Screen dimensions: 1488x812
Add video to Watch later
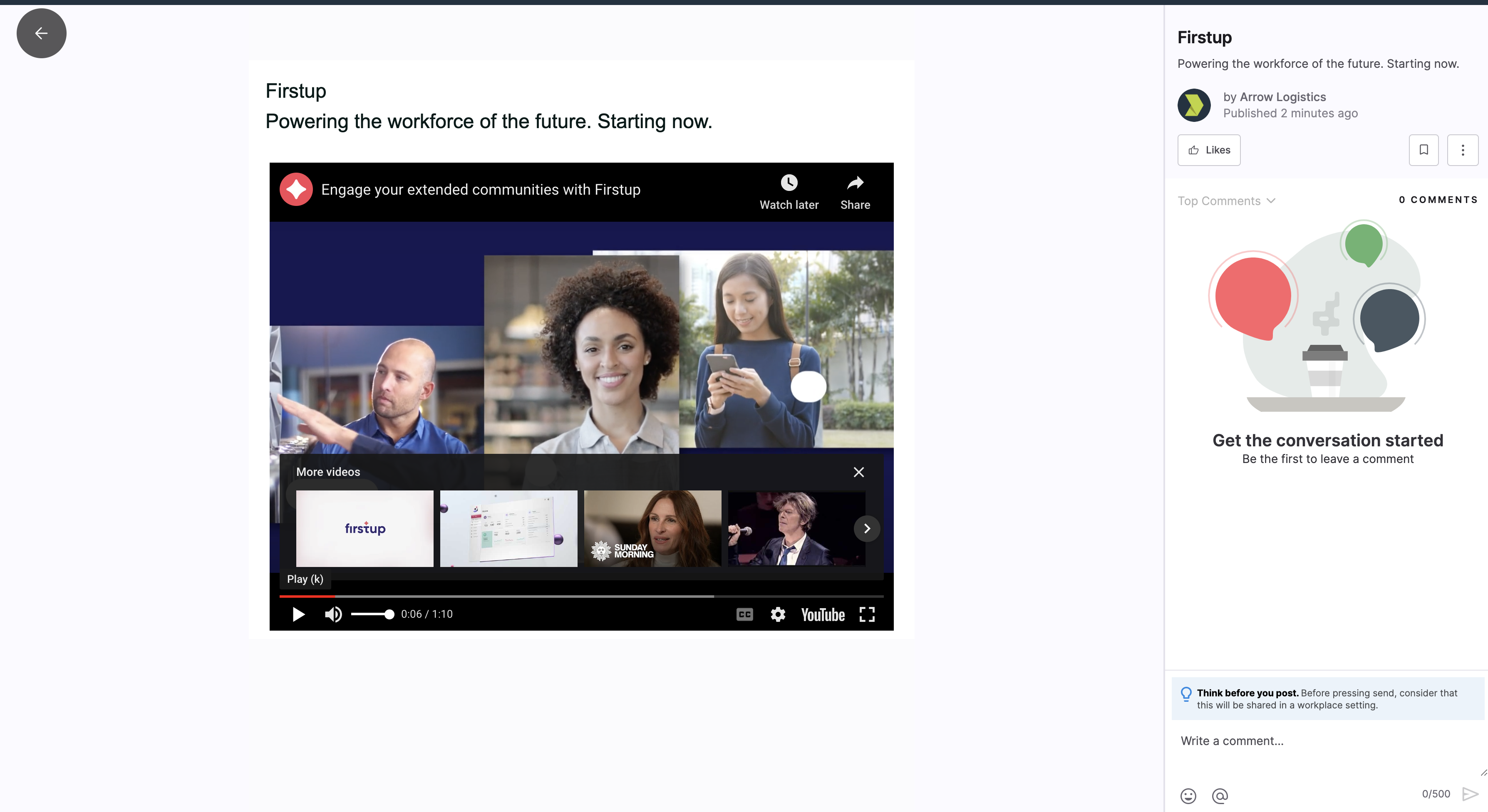click(789, 193)
